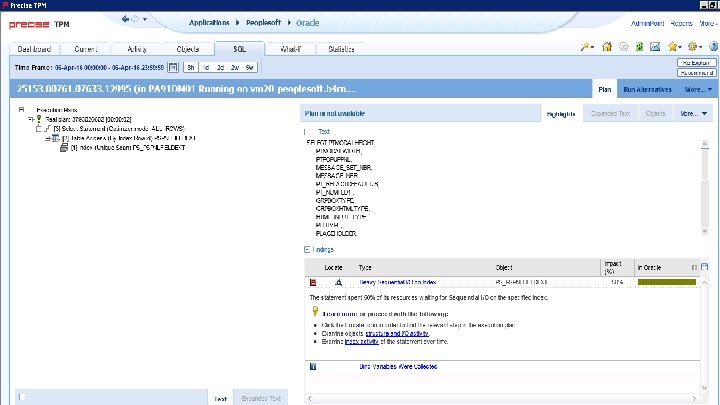Viewport: 720px width, 405px height.
Task: Click the column chooser icon in In Oracle header
Action: click(694, 268)
